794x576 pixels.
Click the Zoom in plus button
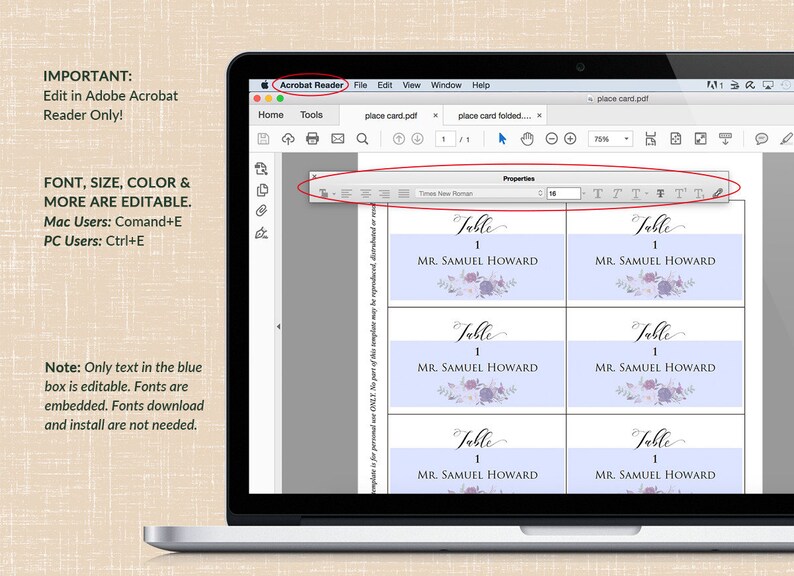[x=570, y=139]
